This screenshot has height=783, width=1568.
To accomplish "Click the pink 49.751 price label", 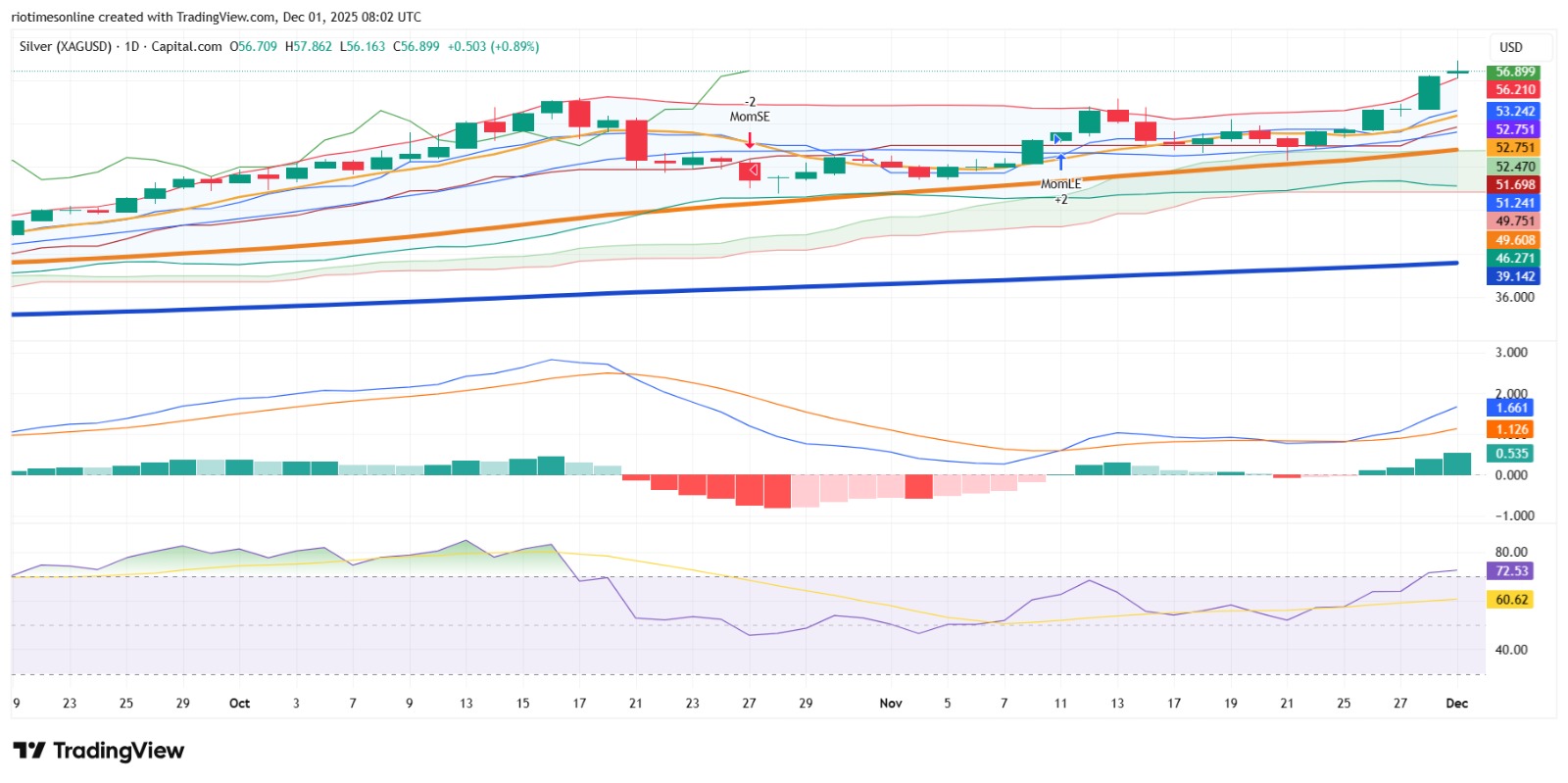I will [x=1514, y=221].
